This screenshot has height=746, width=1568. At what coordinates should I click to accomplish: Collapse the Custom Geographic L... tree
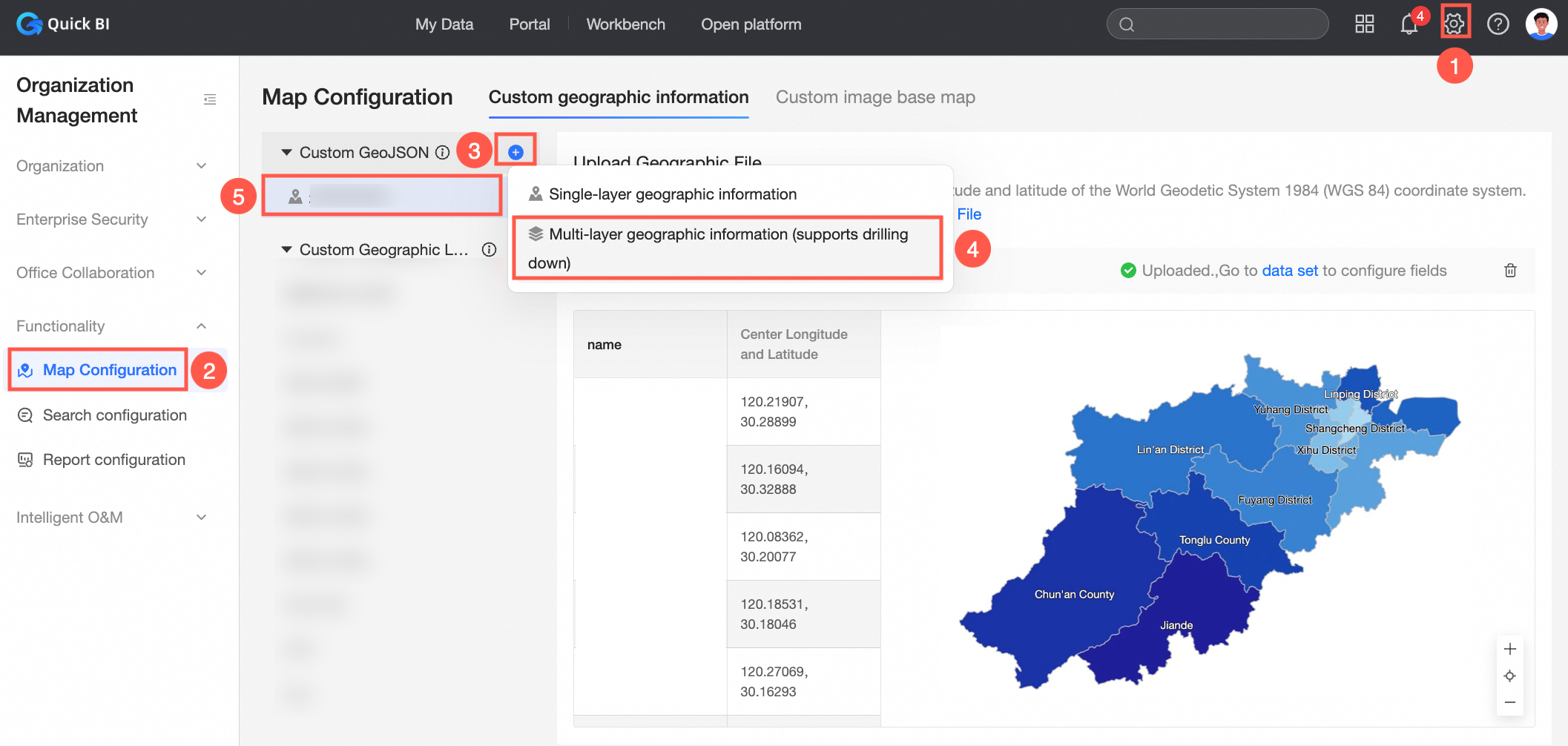coord(286,250)
